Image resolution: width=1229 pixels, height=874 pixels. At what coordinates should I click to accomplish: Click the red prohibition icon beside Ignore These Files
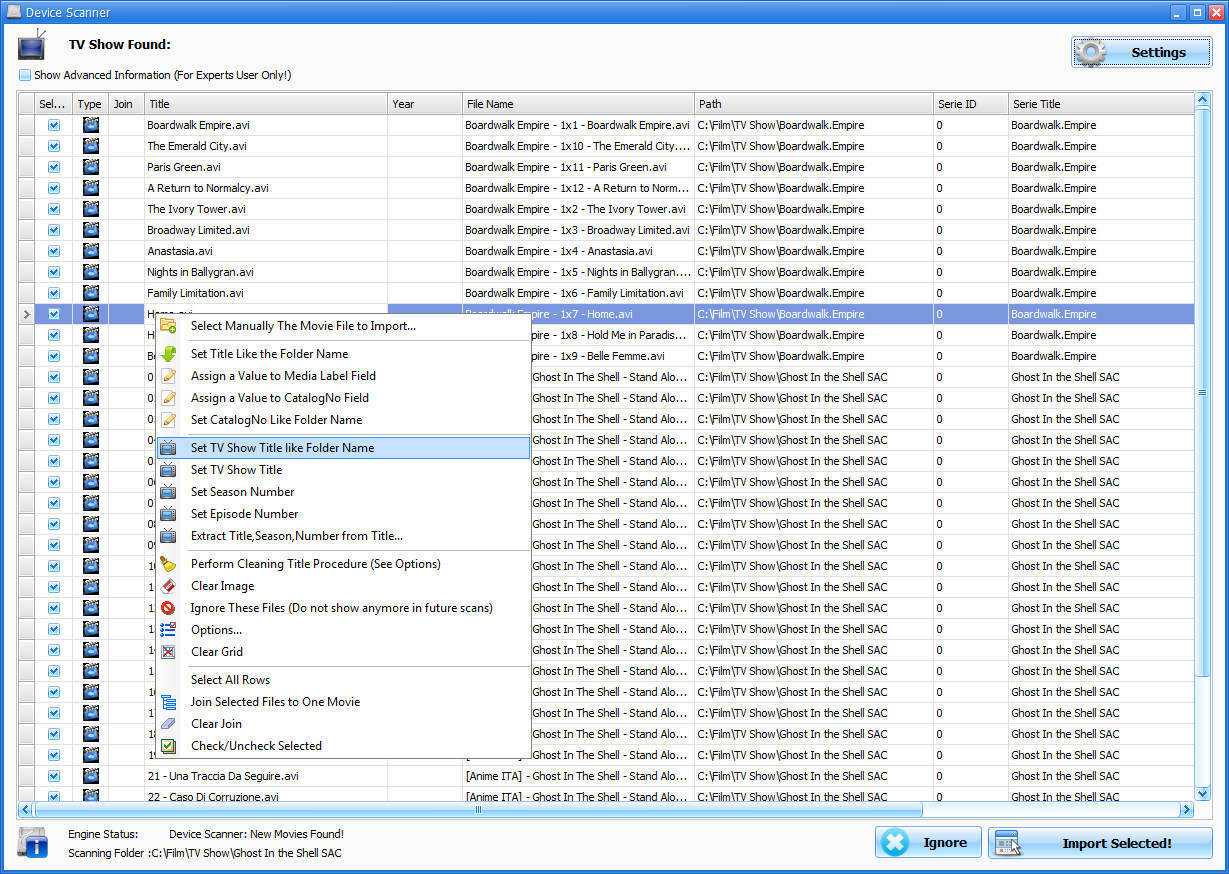[168, 608]
